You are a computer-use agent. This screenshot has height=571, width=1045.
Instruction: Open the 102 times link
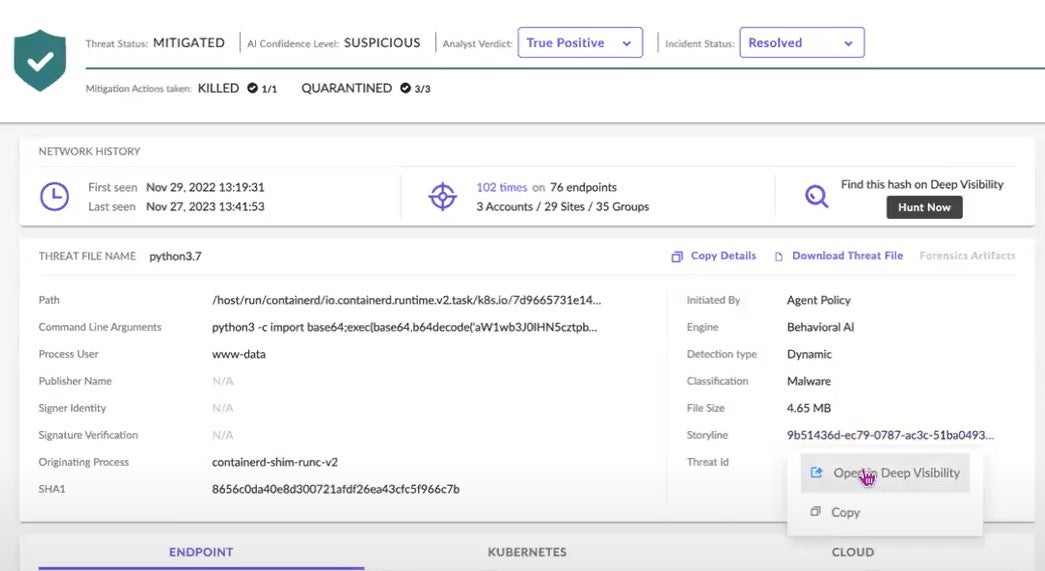(500, 187)
